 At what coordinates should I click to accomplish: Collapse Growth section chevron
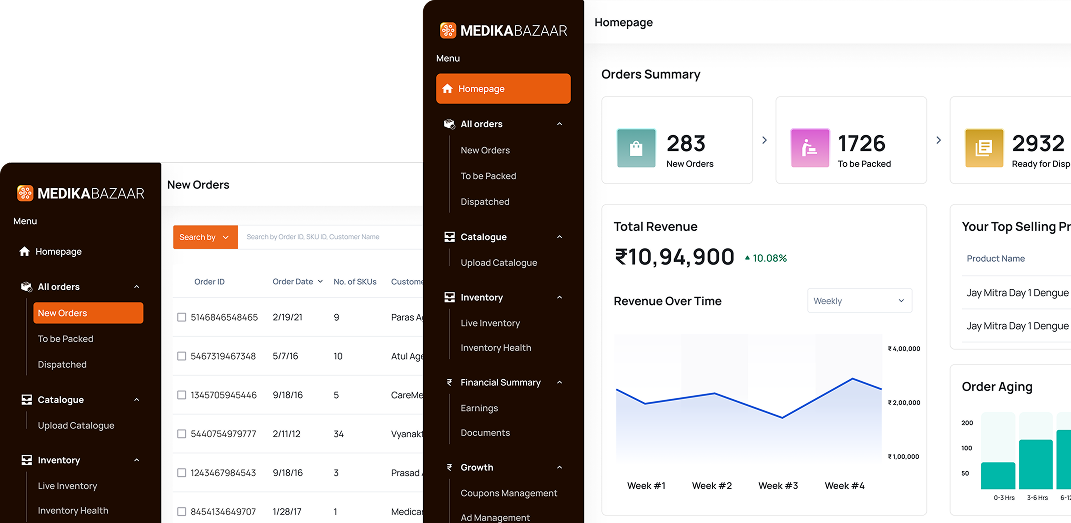click(x=559, y=467)
